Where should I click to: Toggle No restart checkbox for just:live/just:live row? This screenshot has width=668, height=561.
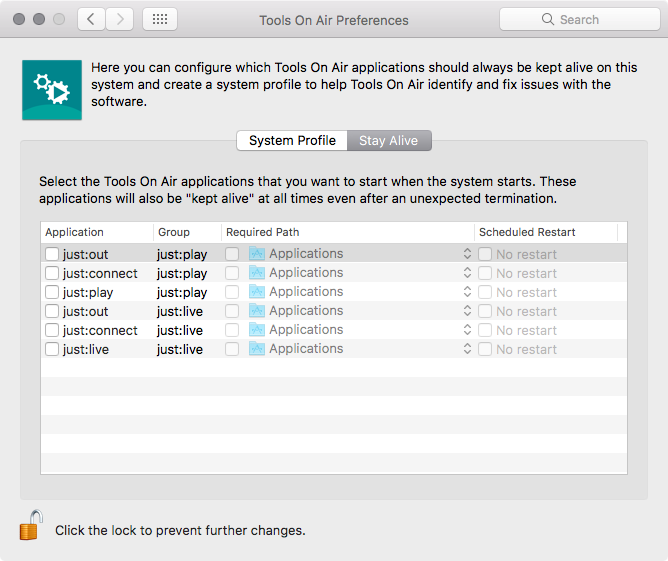point(485,349)
